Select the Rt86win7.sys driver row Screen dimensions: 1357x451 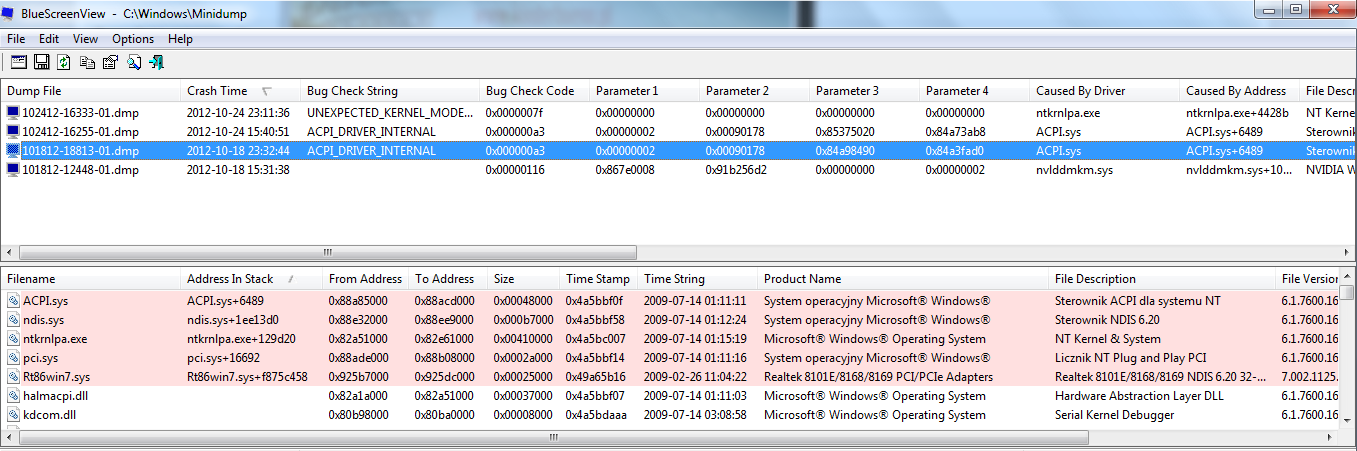[x=678, y=377]
